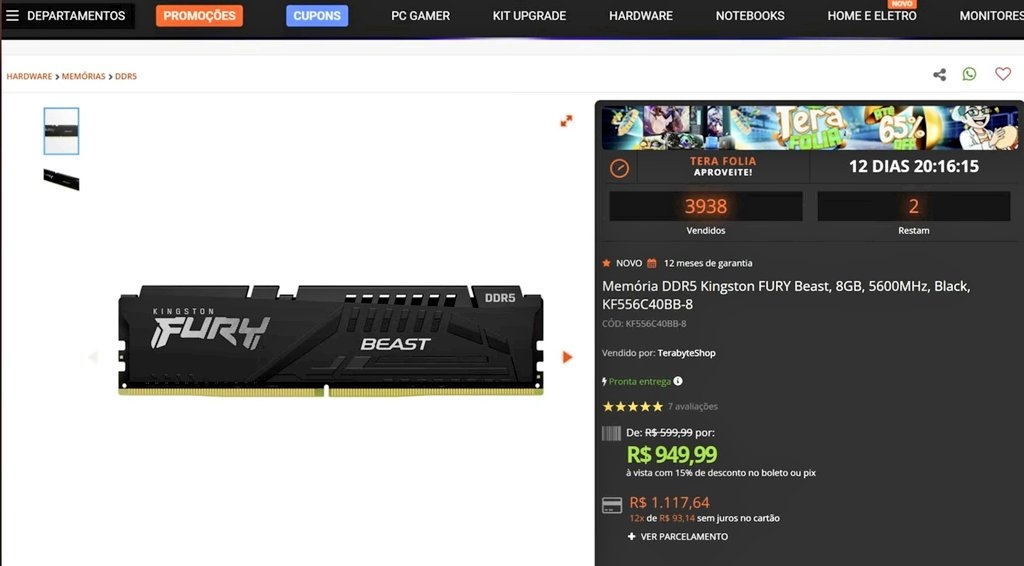1024x566 pixels.
Task: Select the first RAM thumbnail image
Action: (x=61, y=131)
